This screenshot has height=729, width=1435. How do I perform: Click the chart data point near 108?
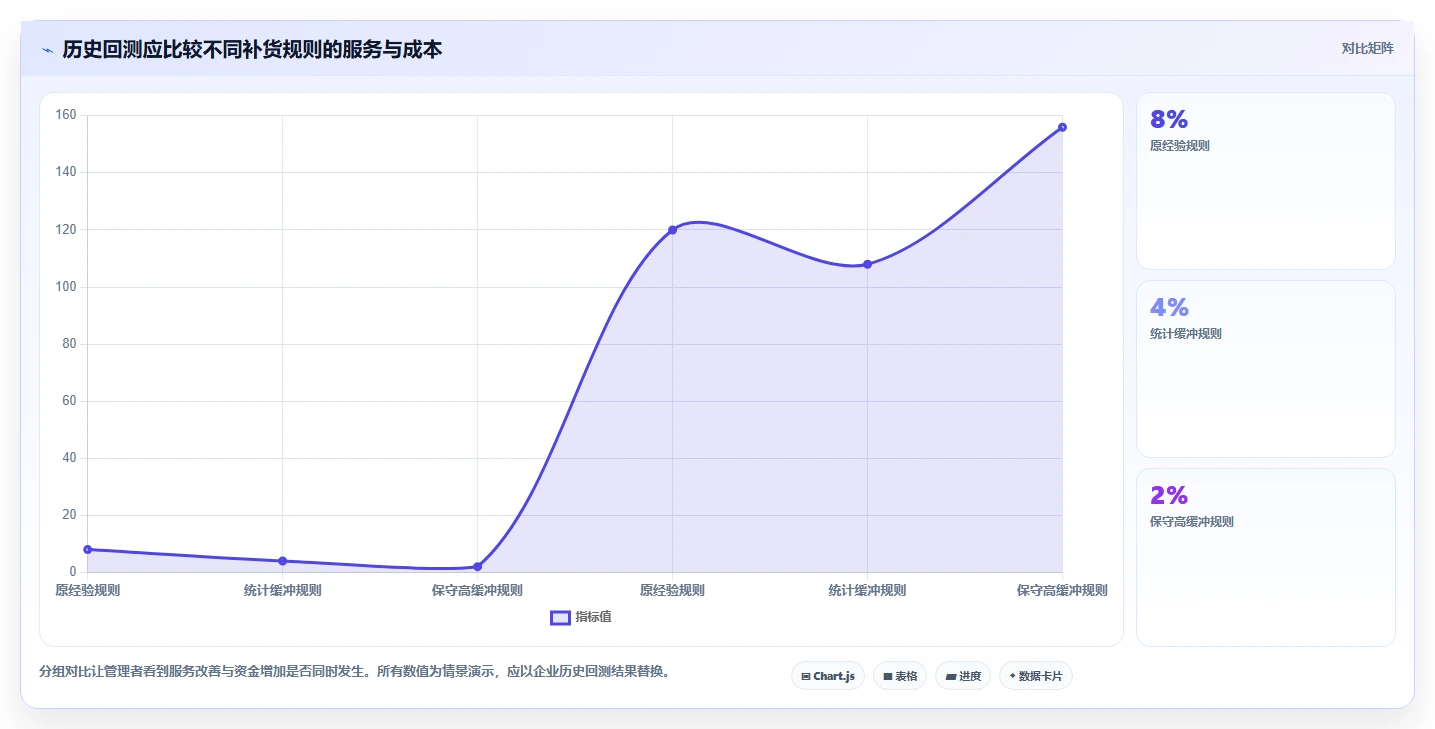coord(867,264)
